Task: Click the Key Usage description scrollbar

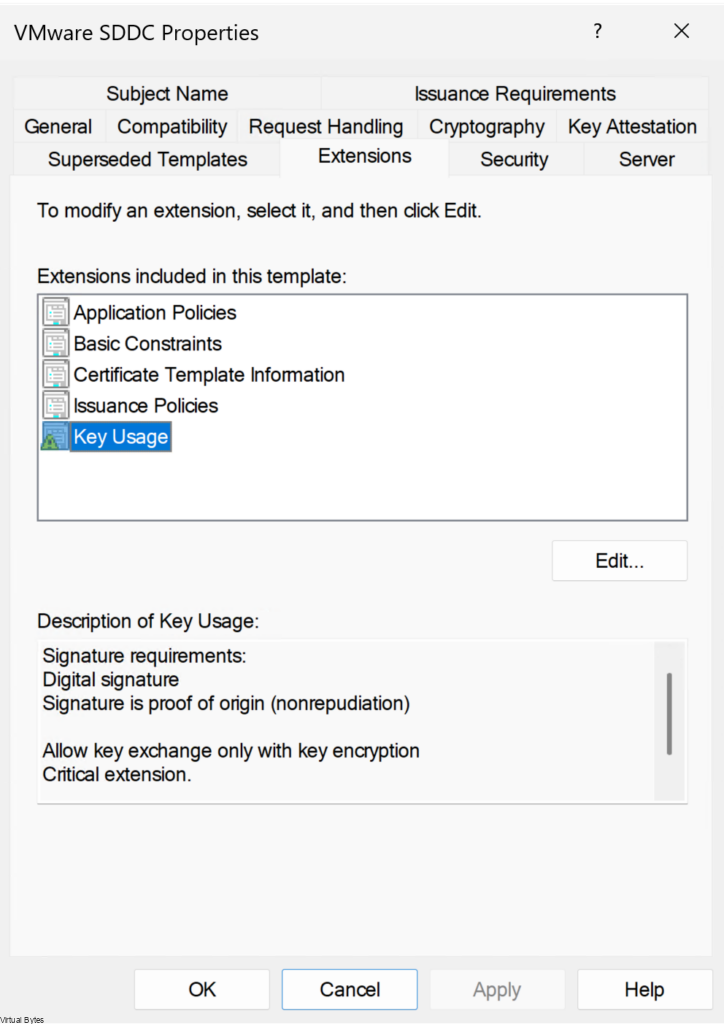Action: [669, 714]
